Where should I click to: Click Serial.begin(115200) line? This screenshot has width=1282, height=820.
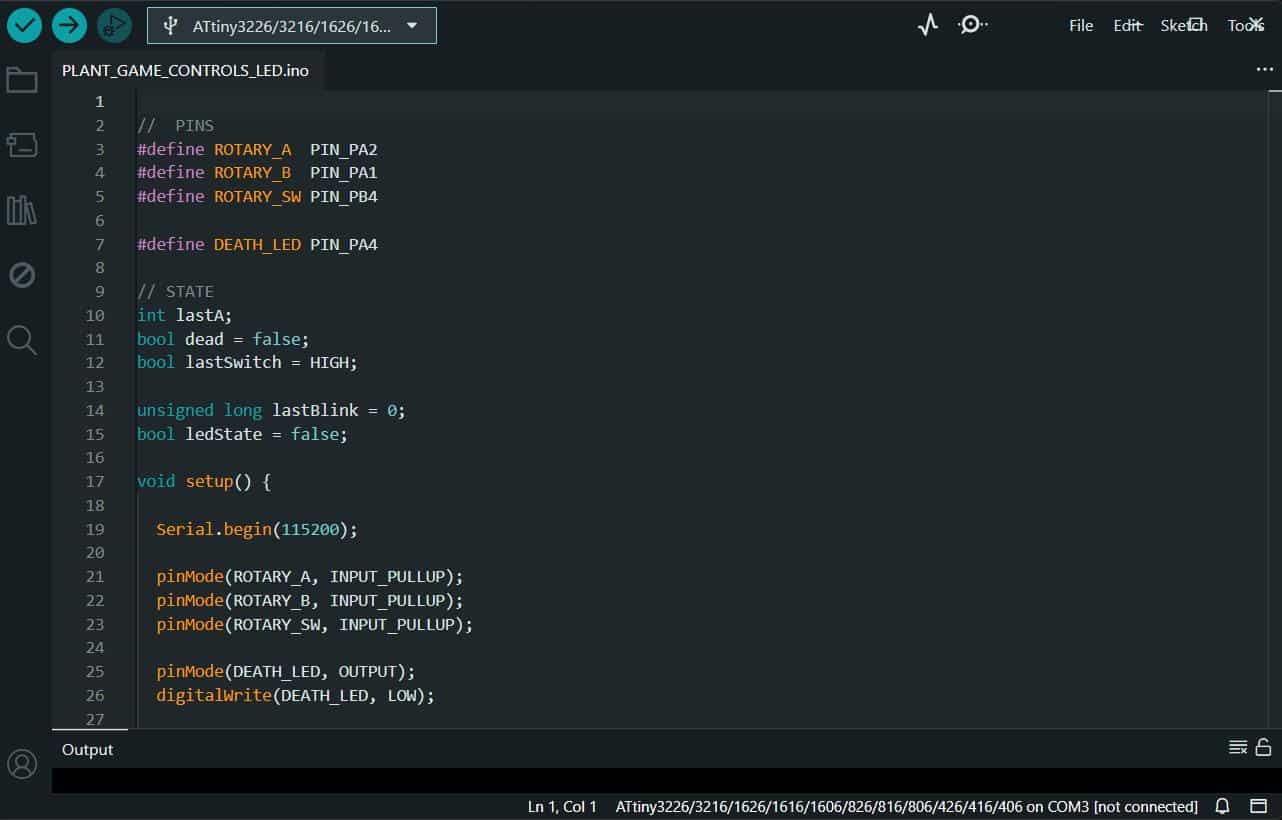coord(257,529)
